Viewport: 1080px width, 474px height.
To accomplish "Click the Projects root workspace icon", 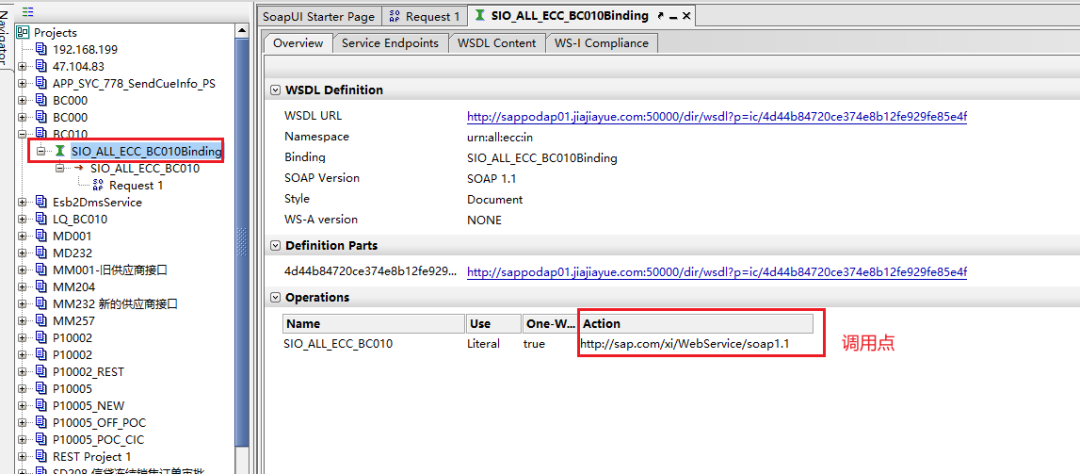I will [23, 32].
